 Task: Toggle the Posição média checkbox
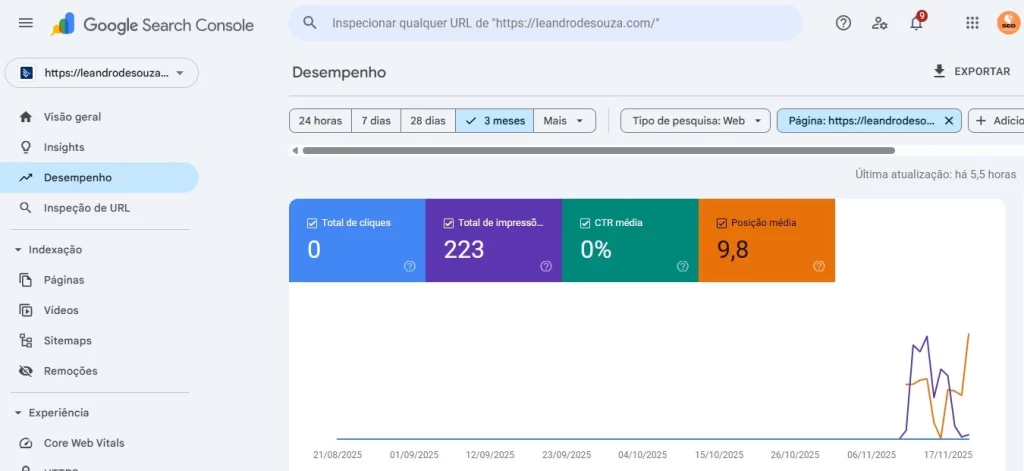tap(721, 223)
